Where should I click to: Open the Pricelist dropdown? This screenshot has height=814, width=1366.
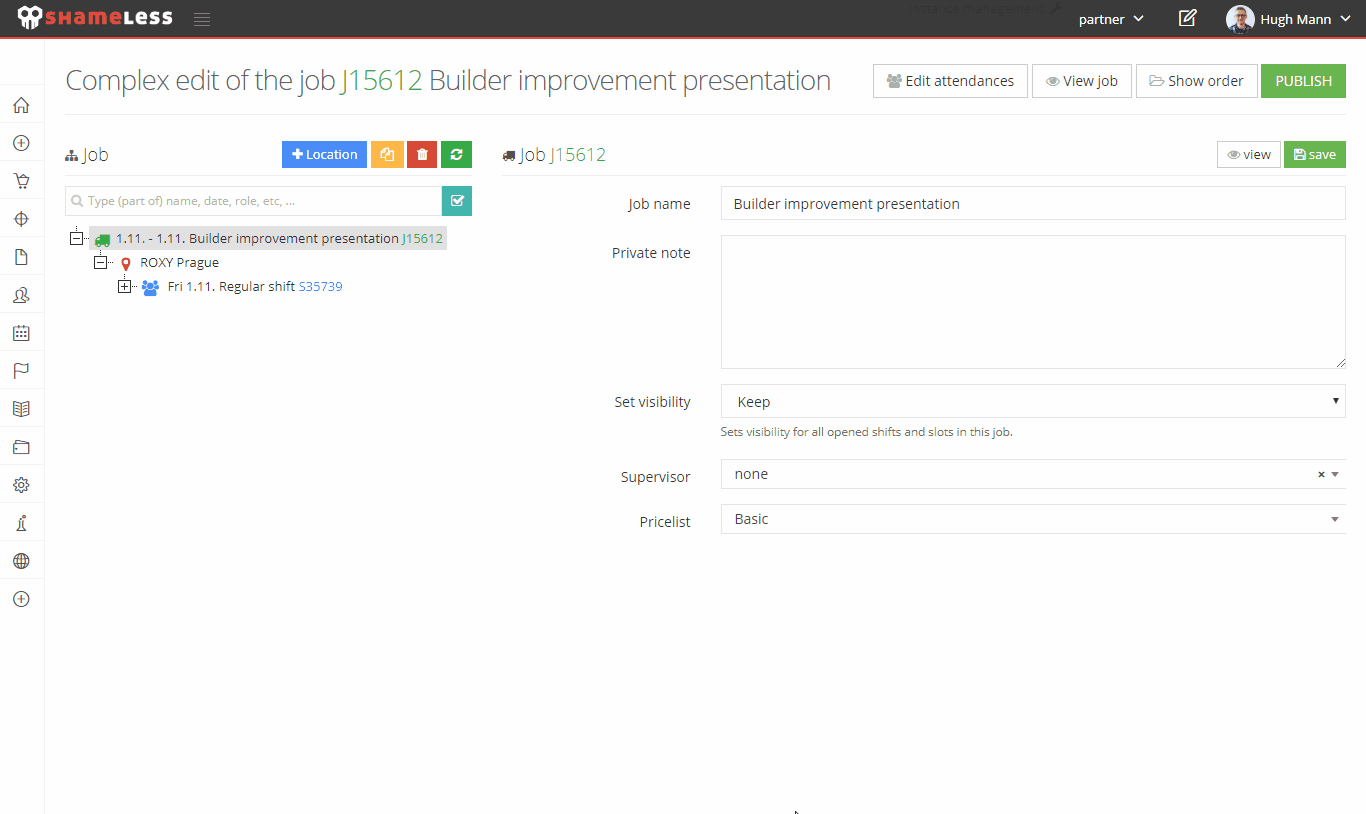1033,519
